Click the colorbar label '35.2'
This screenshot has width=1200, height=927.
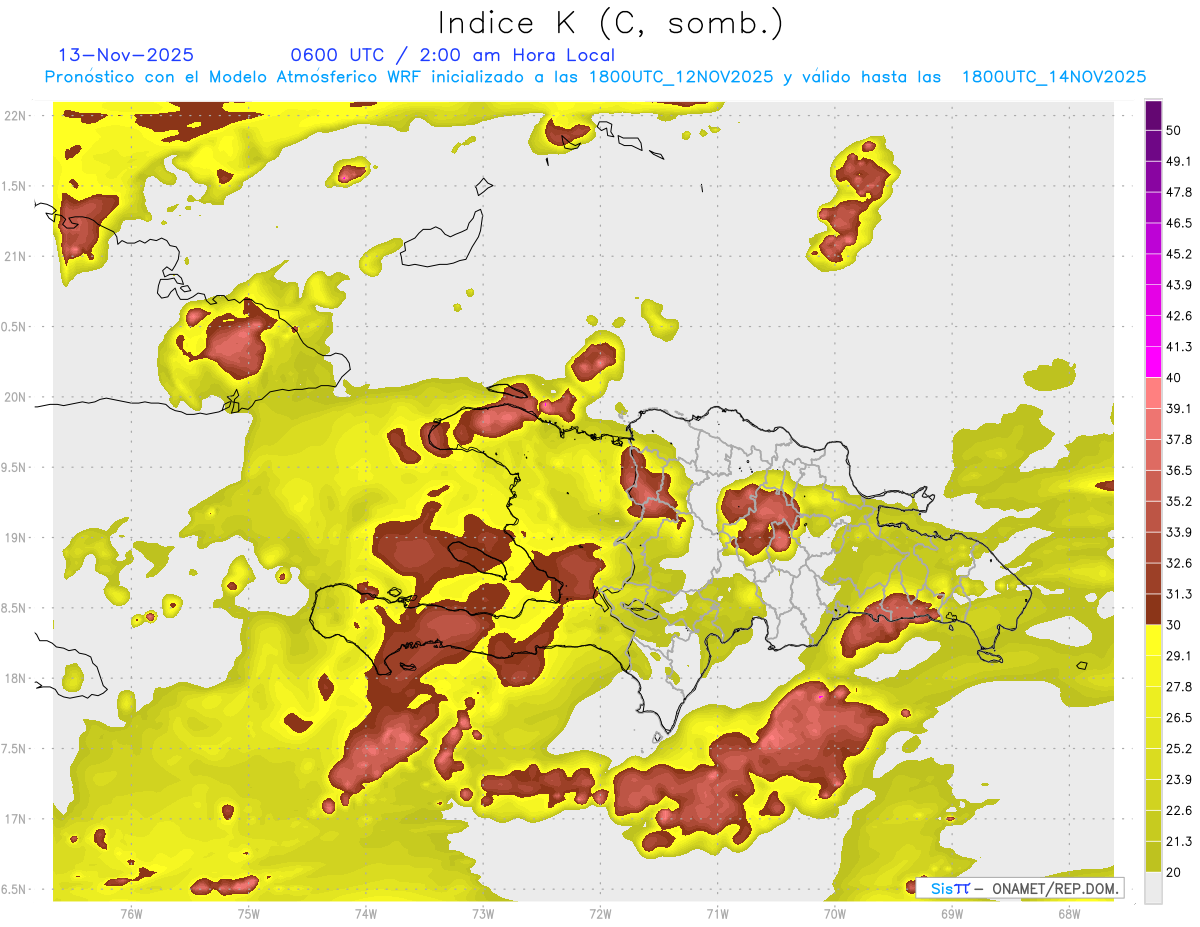point(1178,502)
